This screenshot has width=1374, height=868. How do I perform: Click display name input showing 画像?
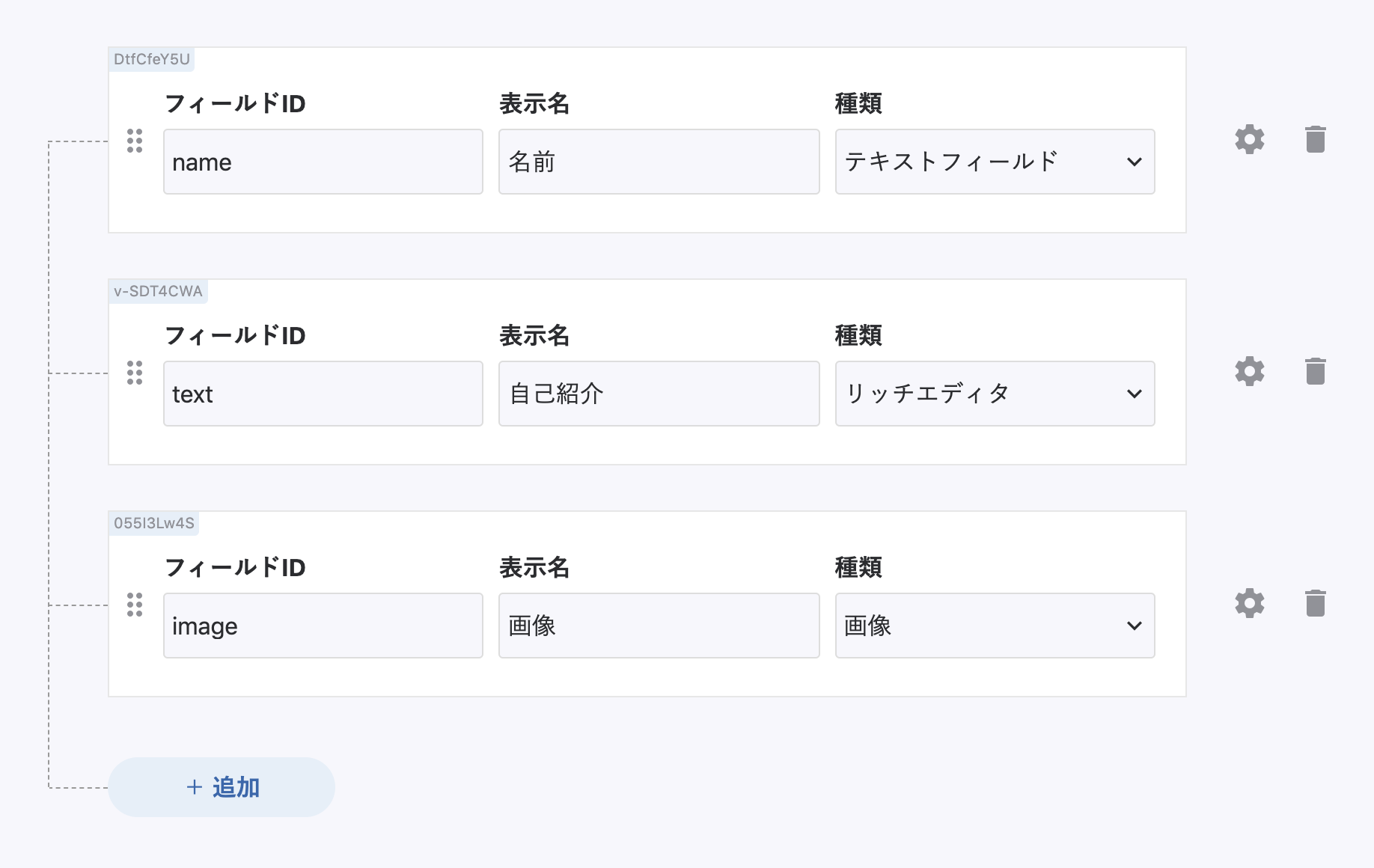click(659, 626)
